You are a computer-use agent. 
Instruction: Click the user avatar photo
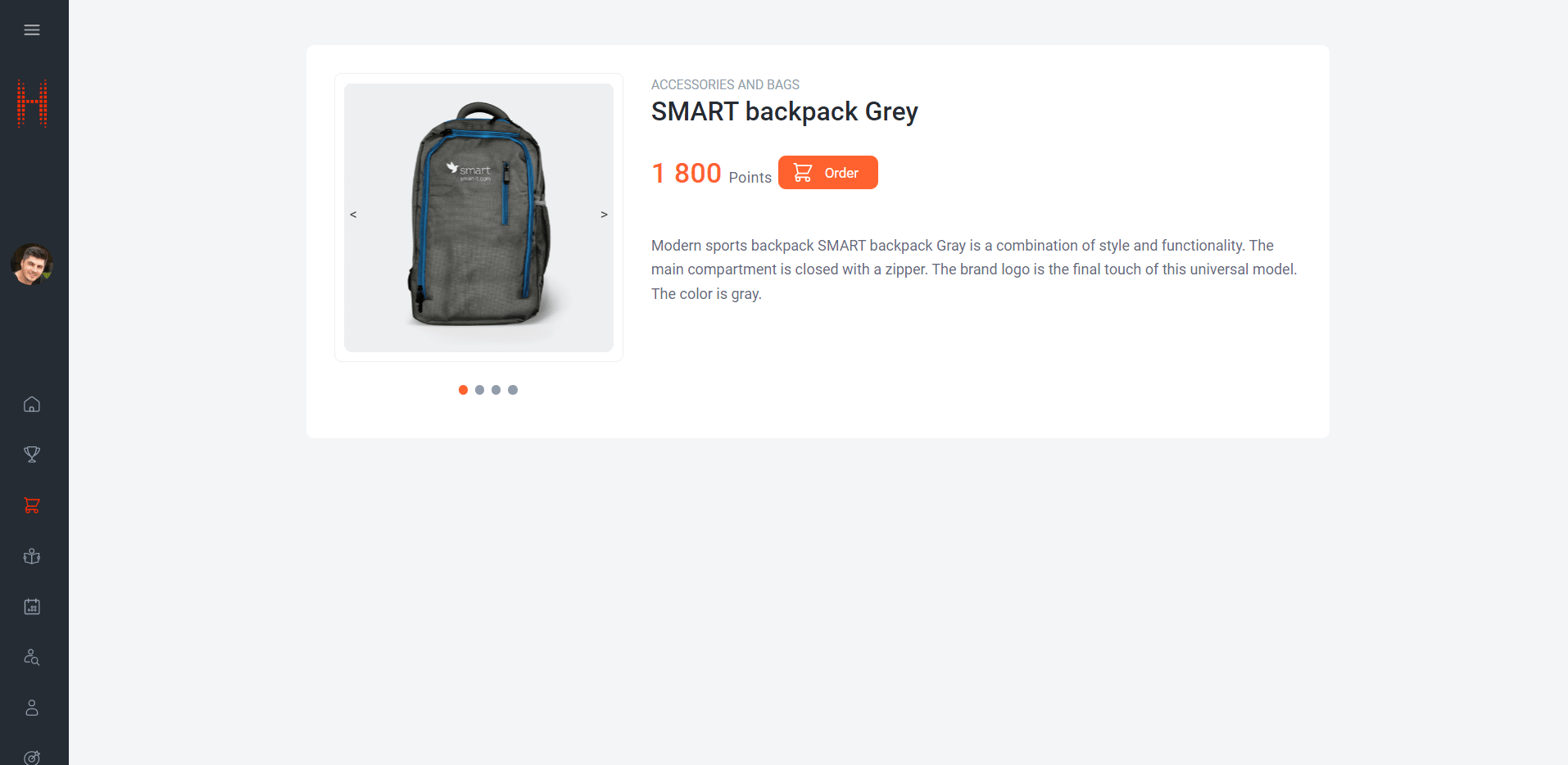(x=32, y=265)
